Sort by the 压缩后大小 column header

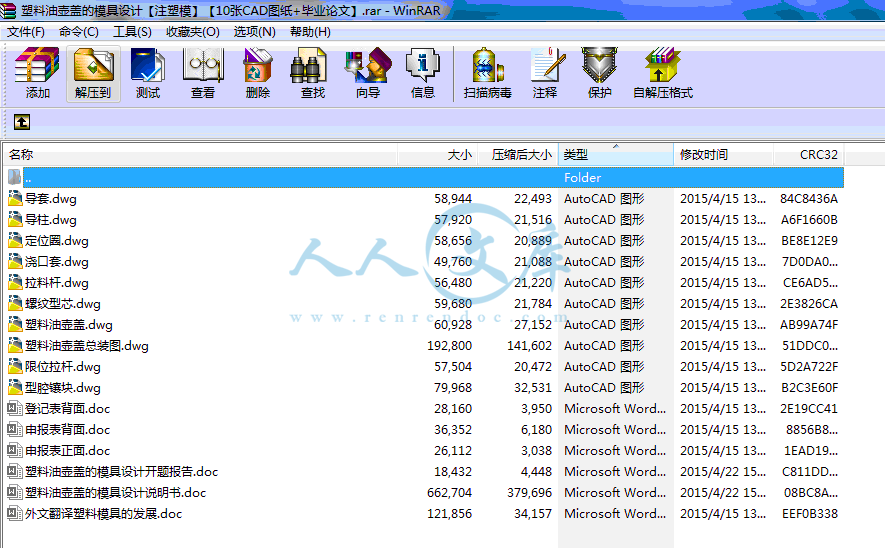(x=518, y=155)
